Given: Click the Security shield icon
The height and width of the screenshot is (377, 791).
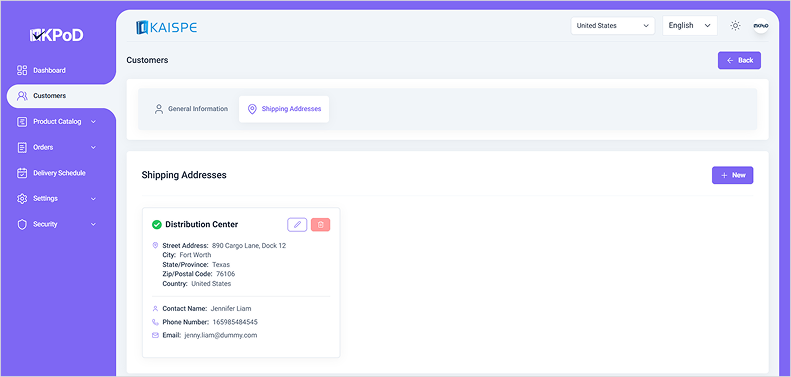Looking at the screenshot, I should point(22,224).
